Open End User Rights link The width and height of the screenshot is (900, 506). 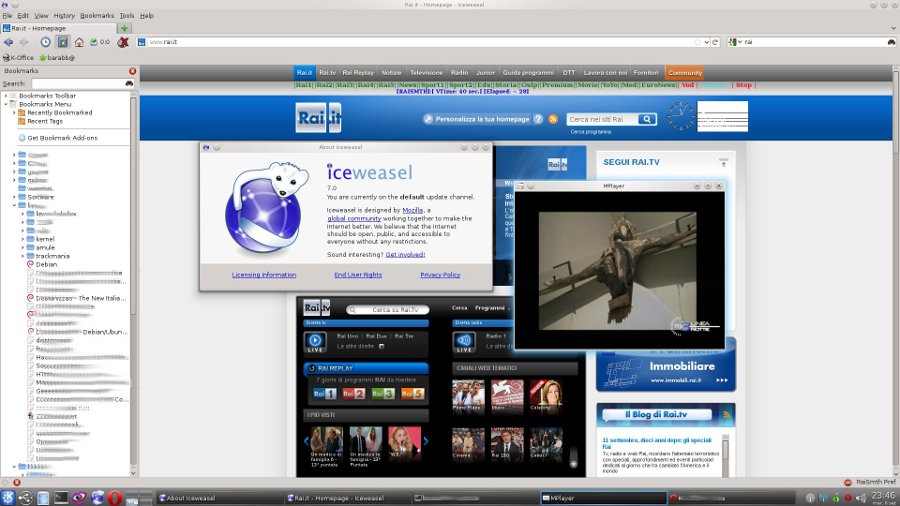pos(358,275)
